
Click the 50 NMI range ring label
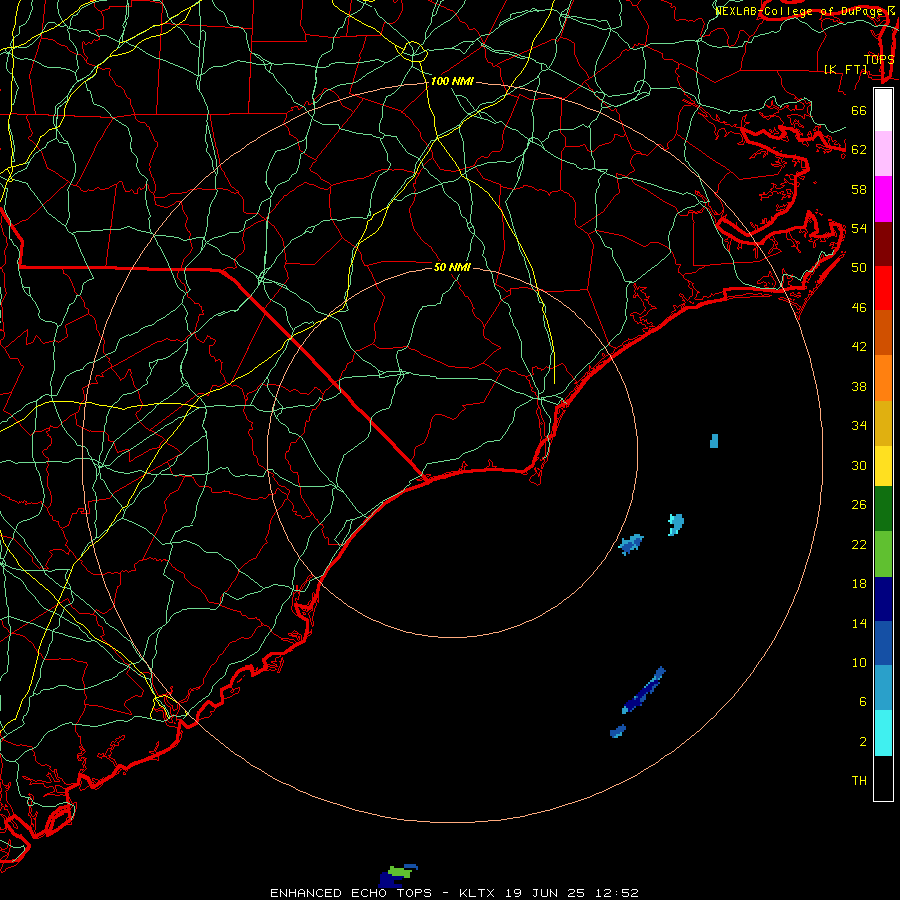click(x=452, y=267)
